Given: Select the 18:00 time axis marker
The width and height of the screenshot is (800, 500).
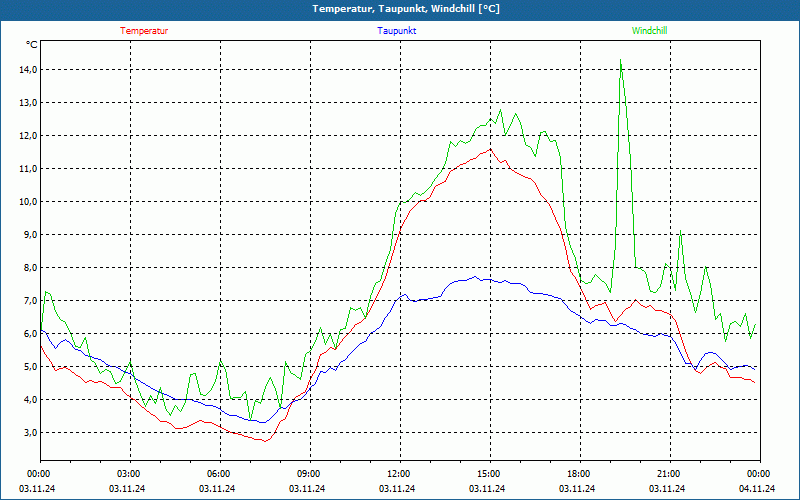Looking at the screenshot, I should 579,474.
